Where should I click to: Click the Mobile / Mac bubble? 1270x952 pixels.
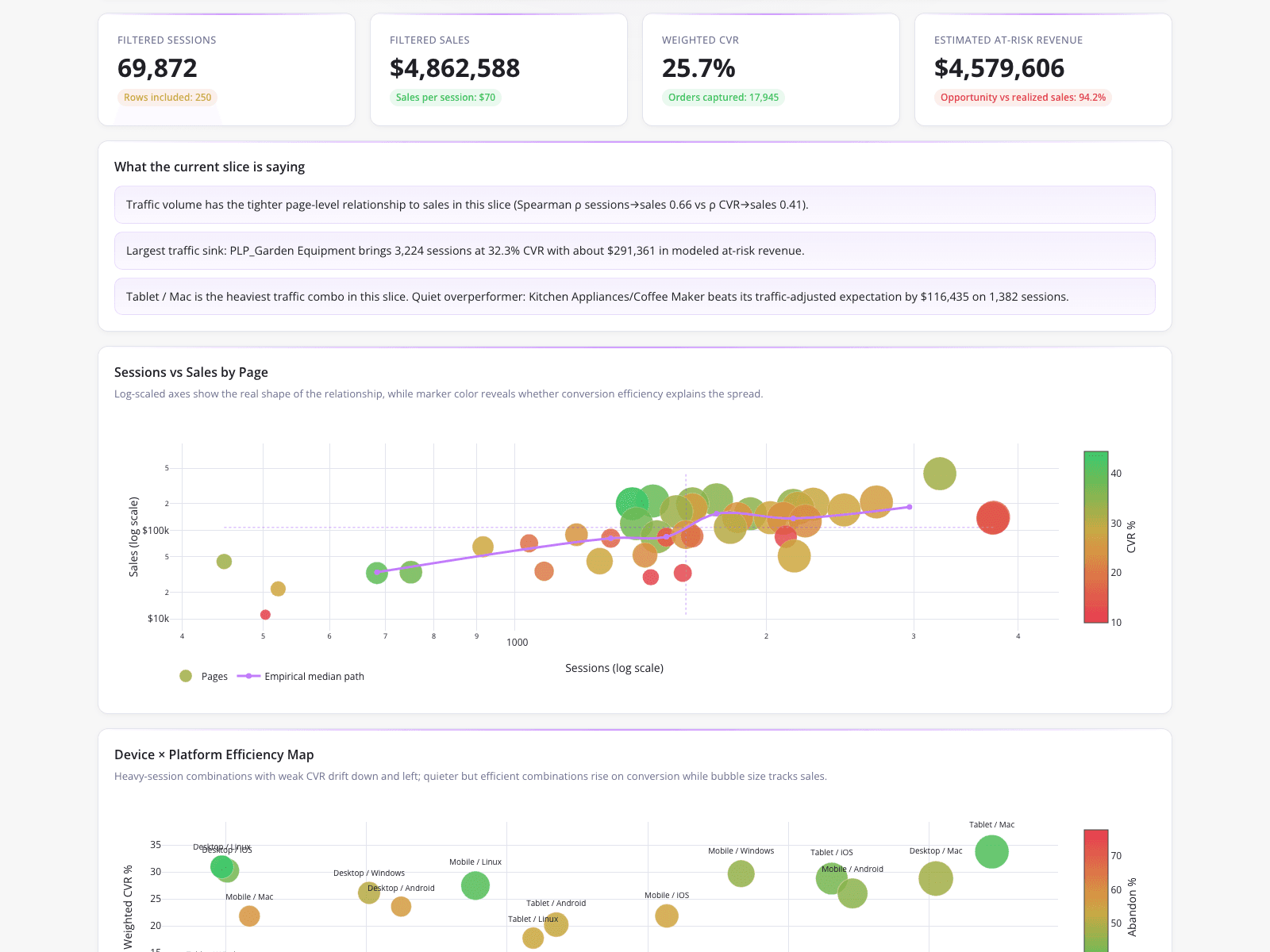[x=249, y=916]
